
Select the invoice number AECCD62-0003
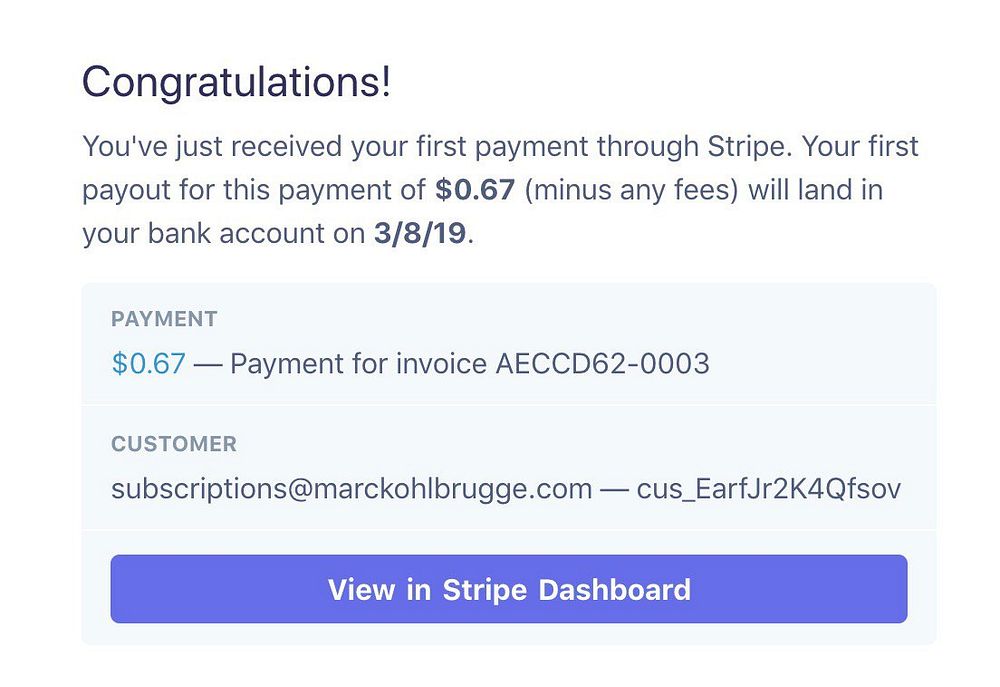click(x=603, y=364)
